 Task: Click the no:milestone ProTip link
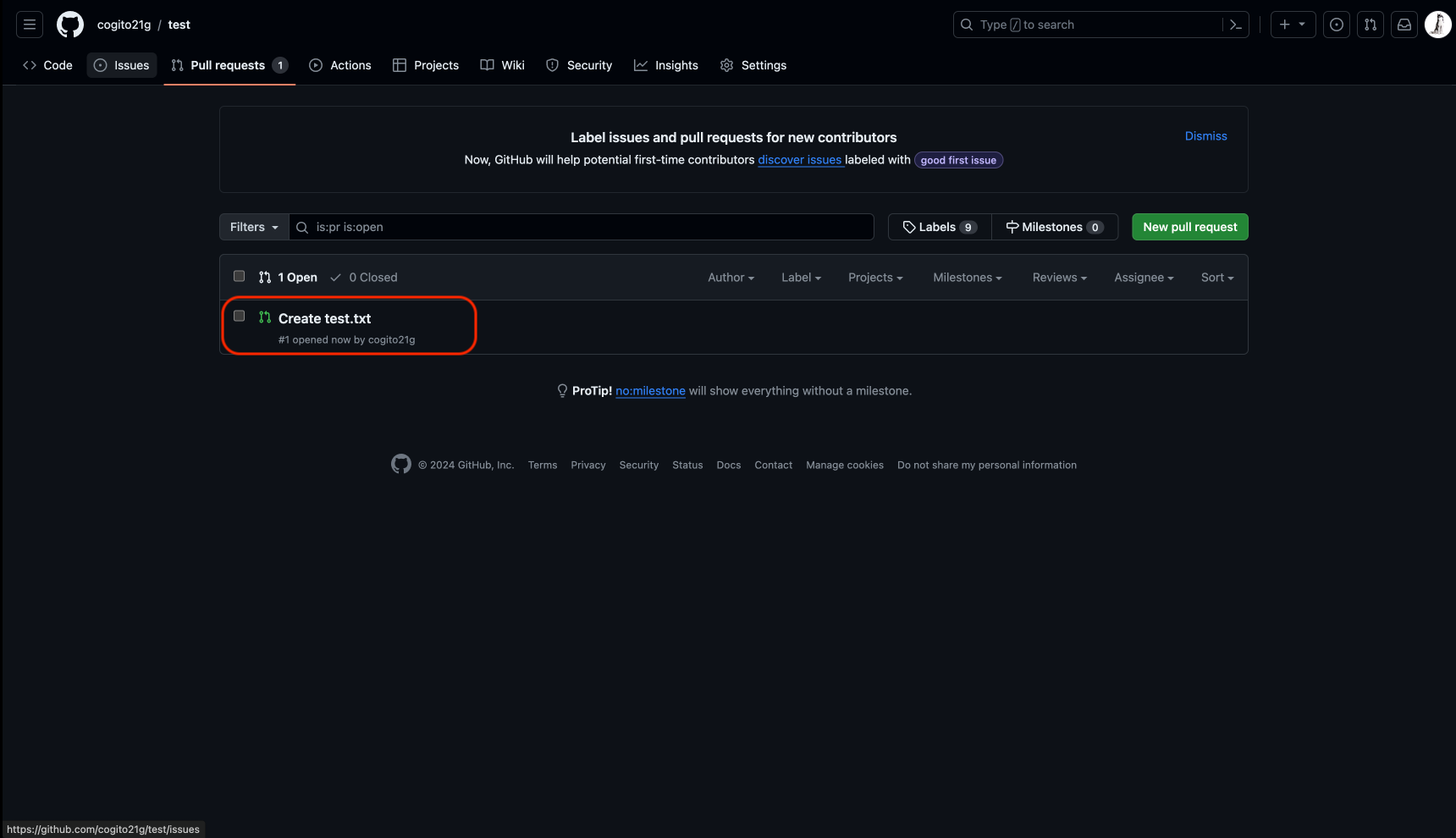(650, 391)
